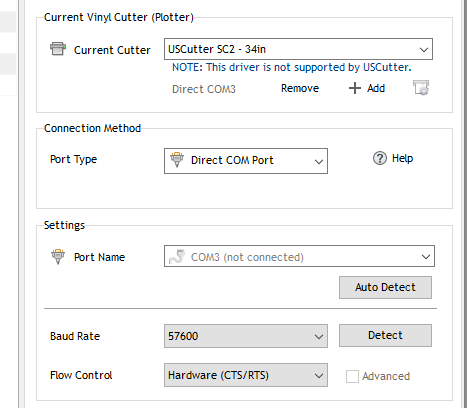Image resolution: width=467 pixels, height=408 pixels.
Task: Click Remove to delete the cutter
Action: tap(300, 88)
